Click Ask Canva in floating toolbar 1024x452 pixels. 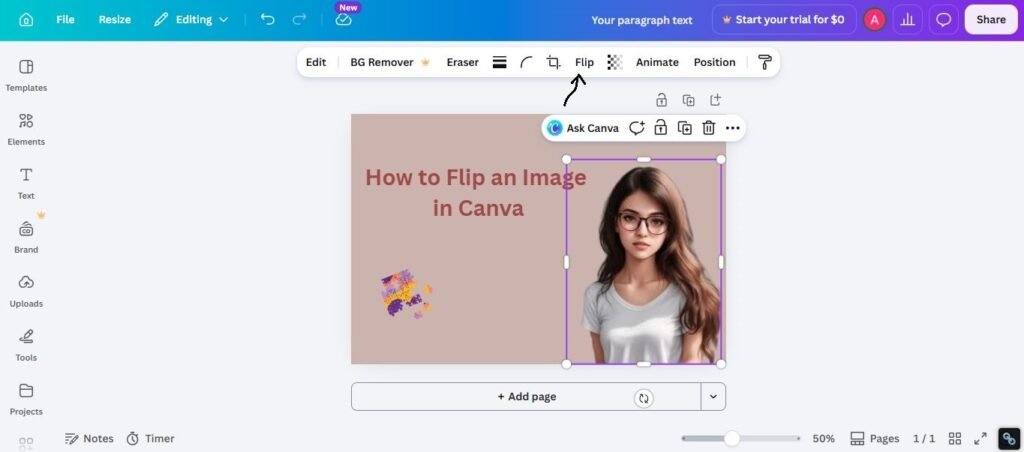(x=583, y=128)
